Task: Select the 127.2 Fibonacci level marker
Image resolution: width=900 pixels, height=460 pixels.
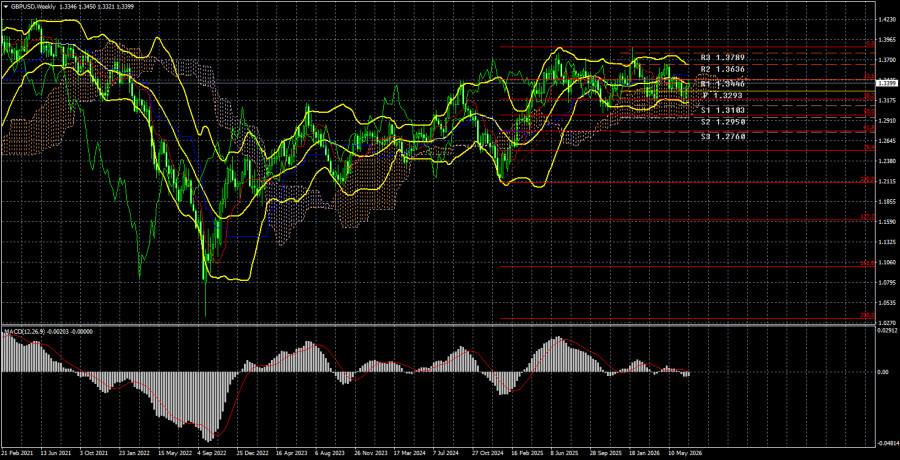Action: point(867,217)
